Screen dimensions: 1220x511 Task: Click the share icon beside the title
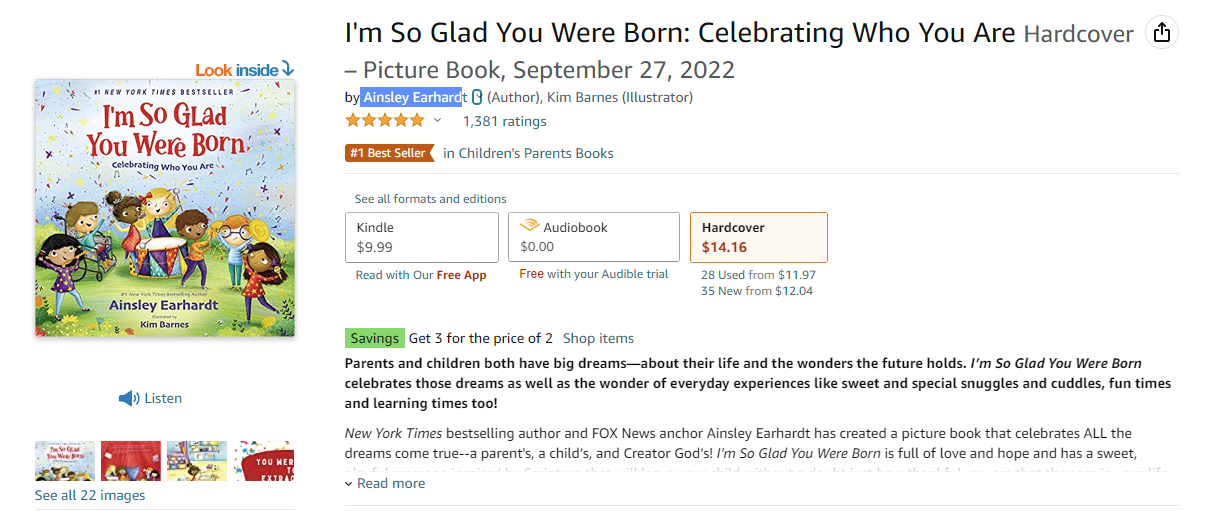point(1161,33)
